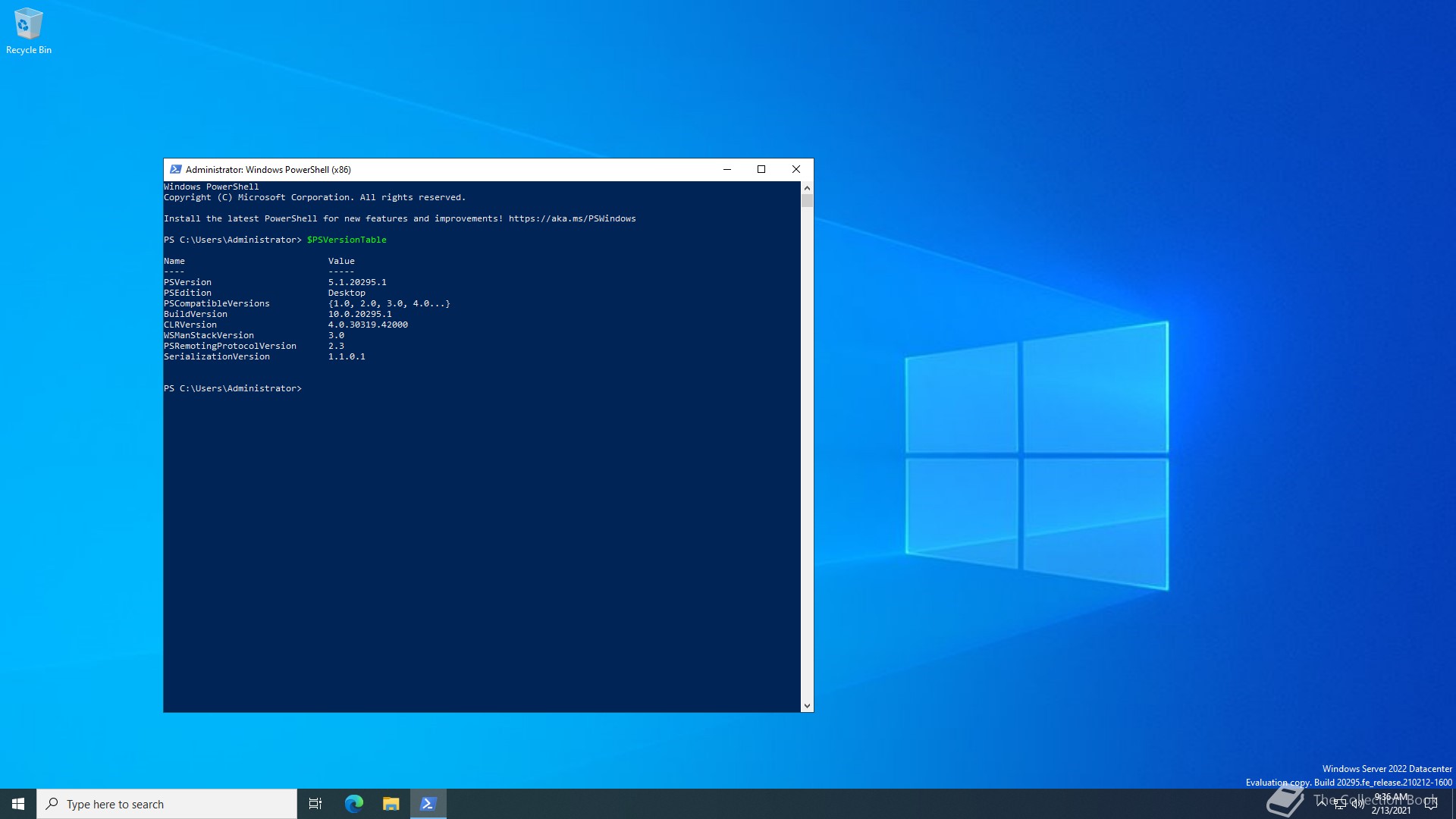The image size is (1456, 819).
Task: Launch Microsoft Edge from taskbar
Action: [x=353, y=804]
